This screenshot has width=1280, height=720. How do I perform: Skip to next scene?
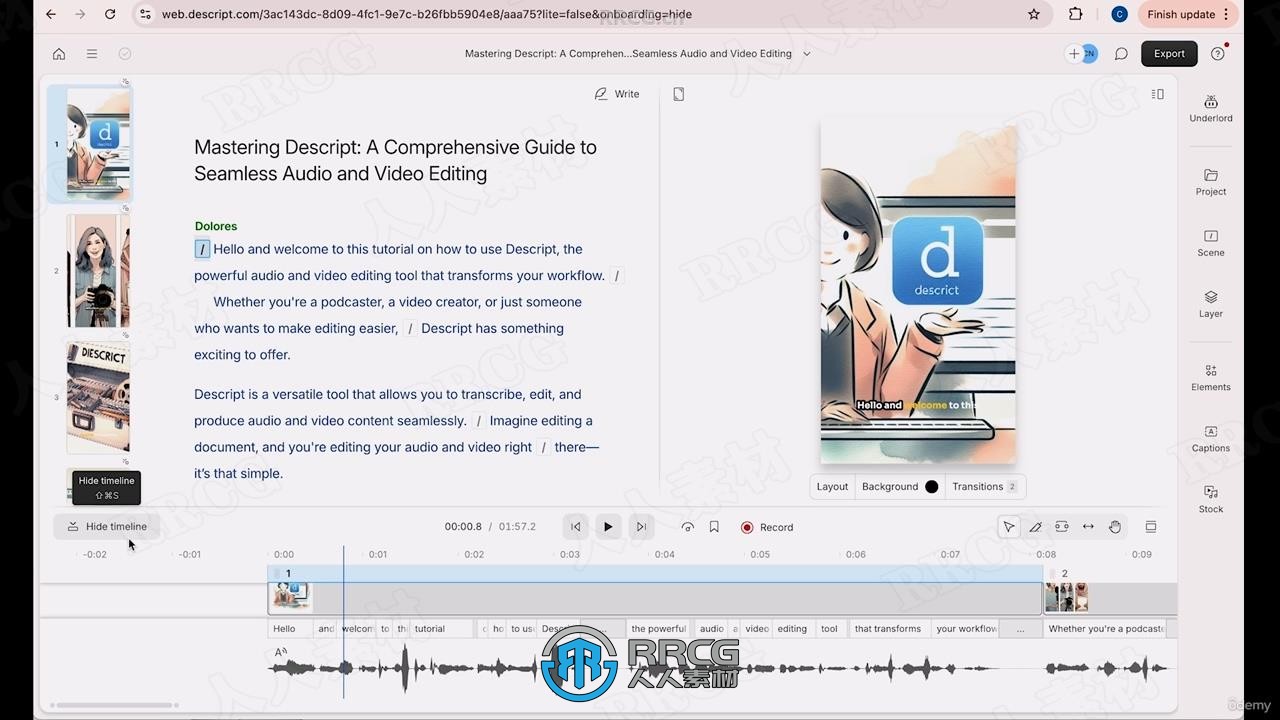[x=641, y=527]
